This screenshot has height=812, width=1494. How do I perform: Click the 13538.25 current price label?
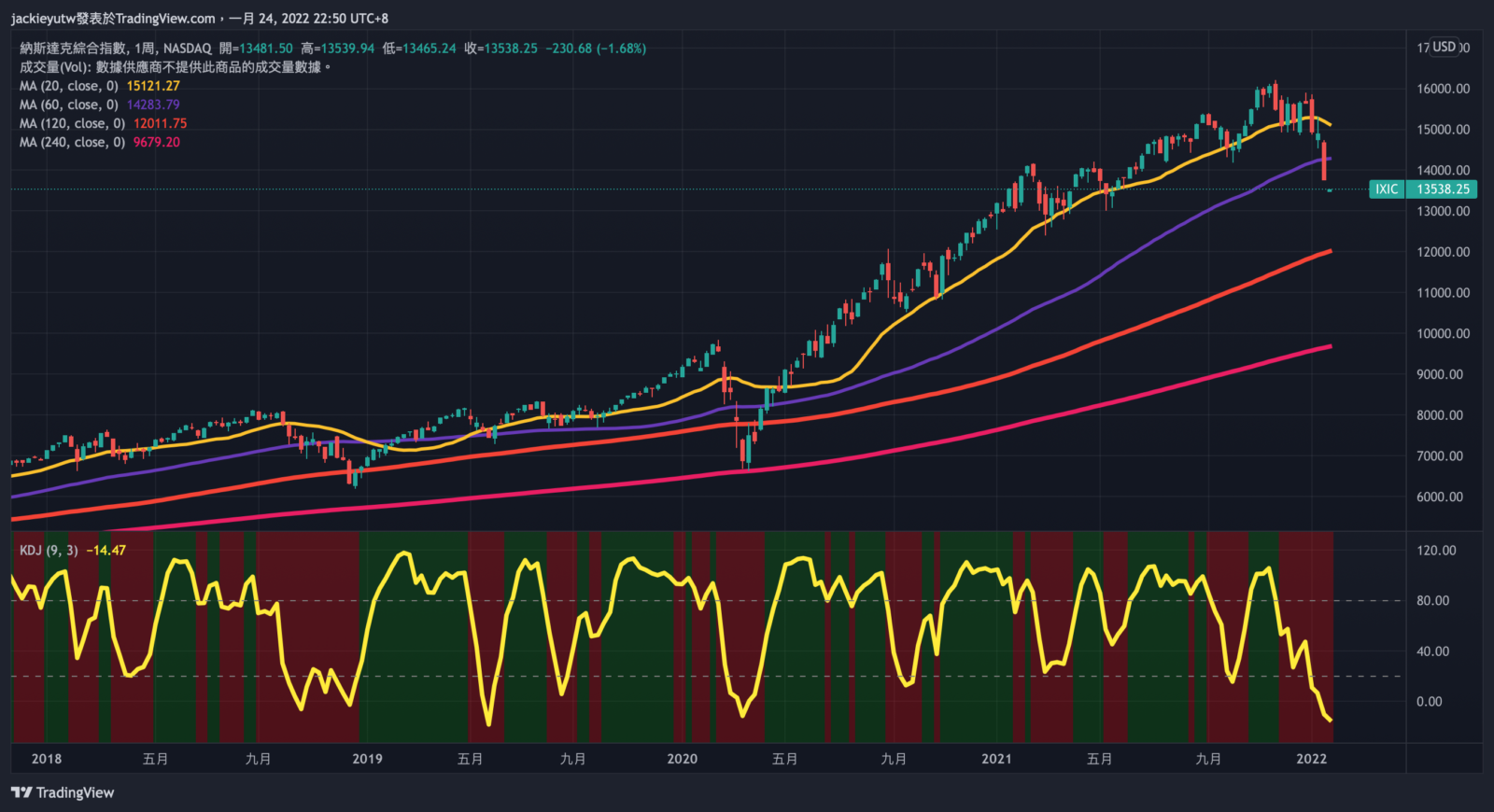point(1443,189)
